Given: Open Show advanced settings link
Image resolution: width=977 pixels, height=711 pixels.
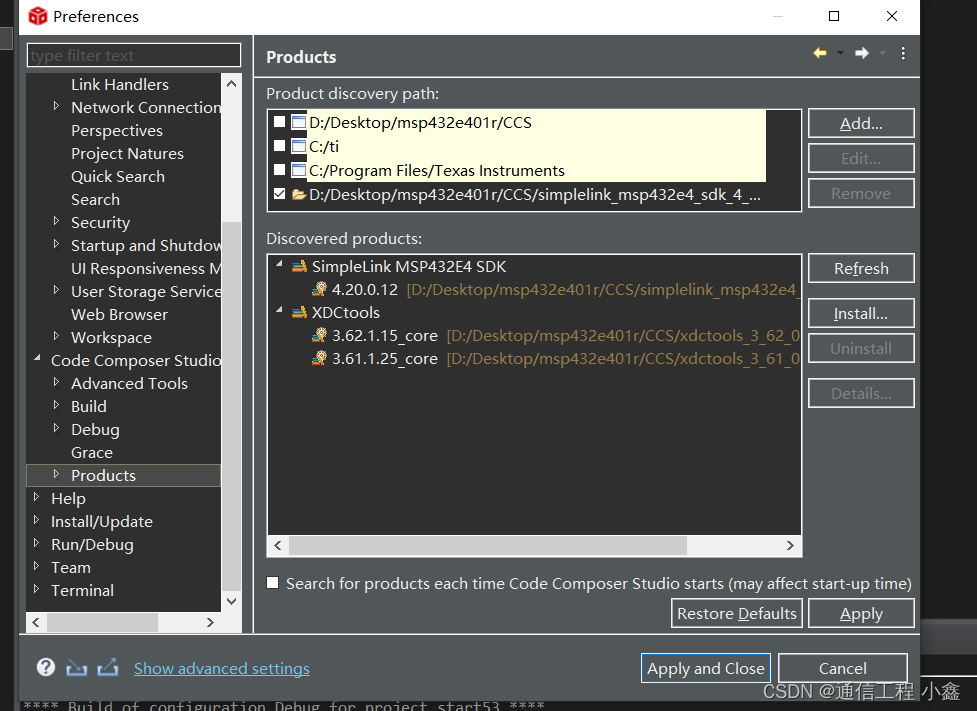Looking at the screenshot, I should tap(221, 668).
